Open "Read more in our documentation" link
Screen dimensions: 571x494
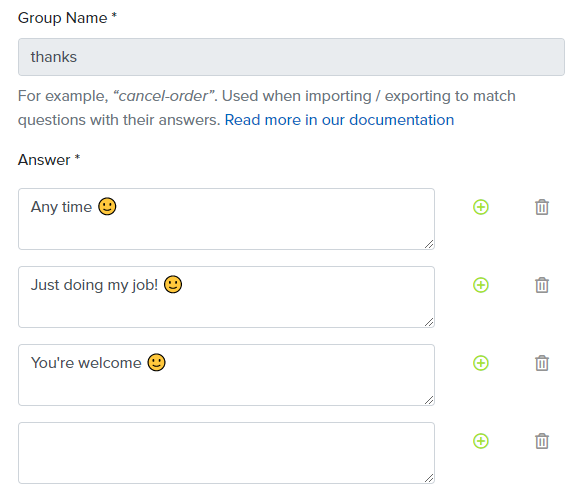(339, 120)
